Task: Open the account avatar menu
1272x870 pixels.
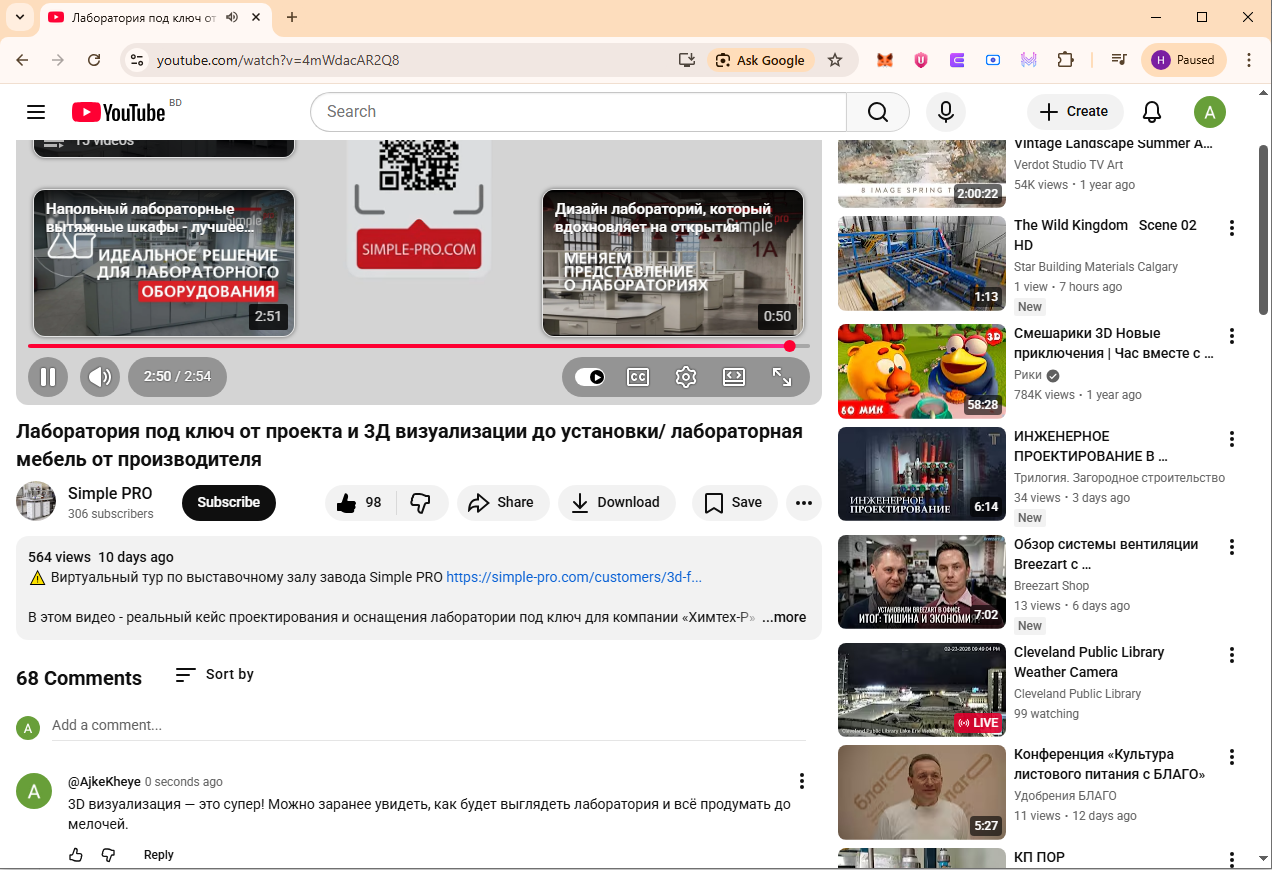Action: [1210, 112]
